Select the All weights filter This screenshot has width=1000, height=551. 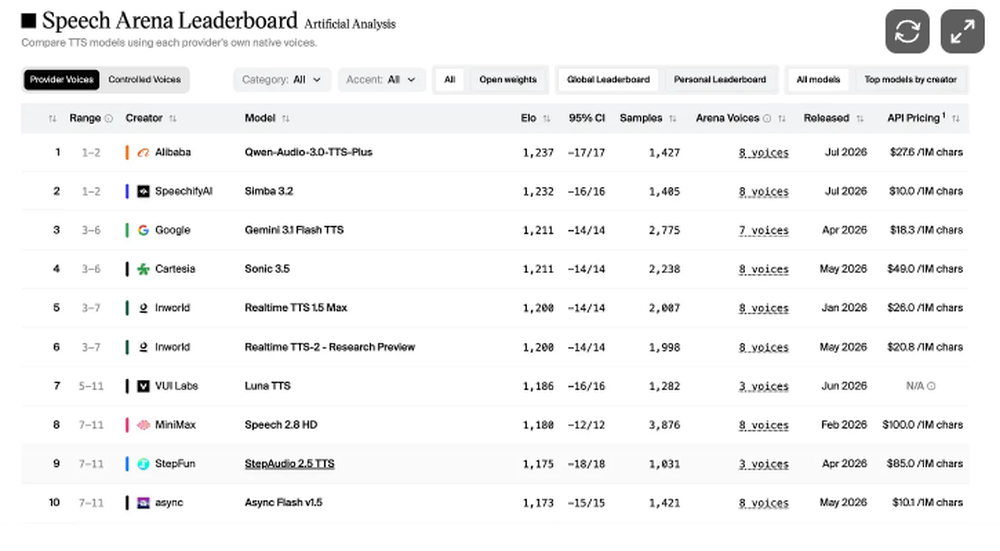(x=450, y=80)
